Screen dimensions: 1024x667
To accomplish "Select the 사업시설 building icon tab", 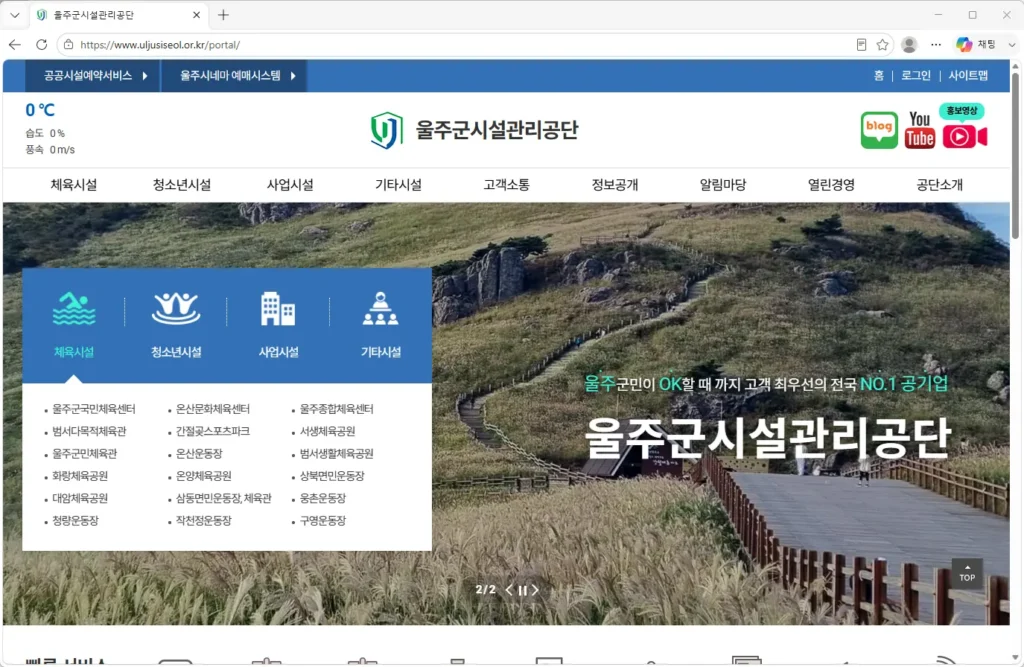I will tap(278, 325).
